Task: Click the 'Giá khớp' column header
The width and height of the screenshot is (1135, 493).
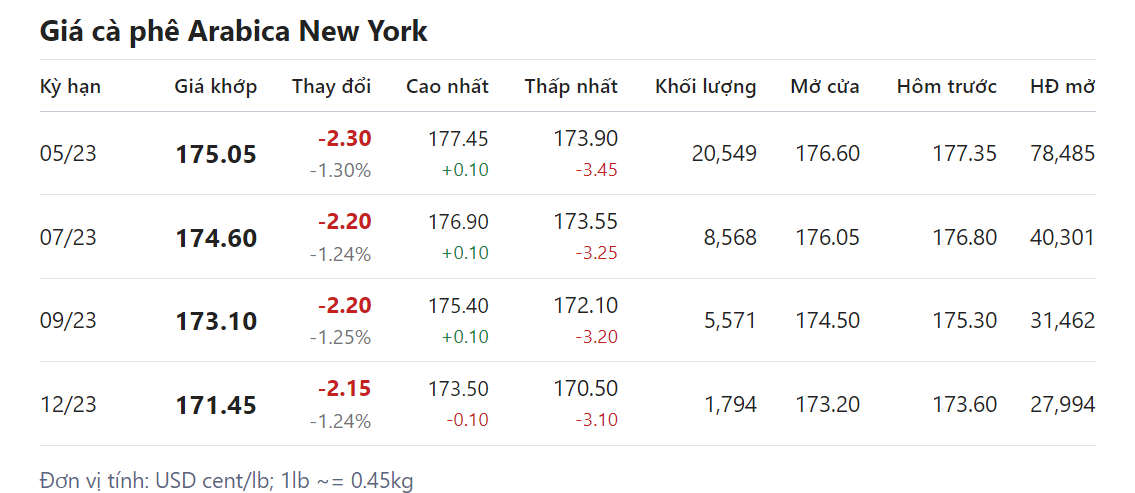Action: (x=215, y=86)
